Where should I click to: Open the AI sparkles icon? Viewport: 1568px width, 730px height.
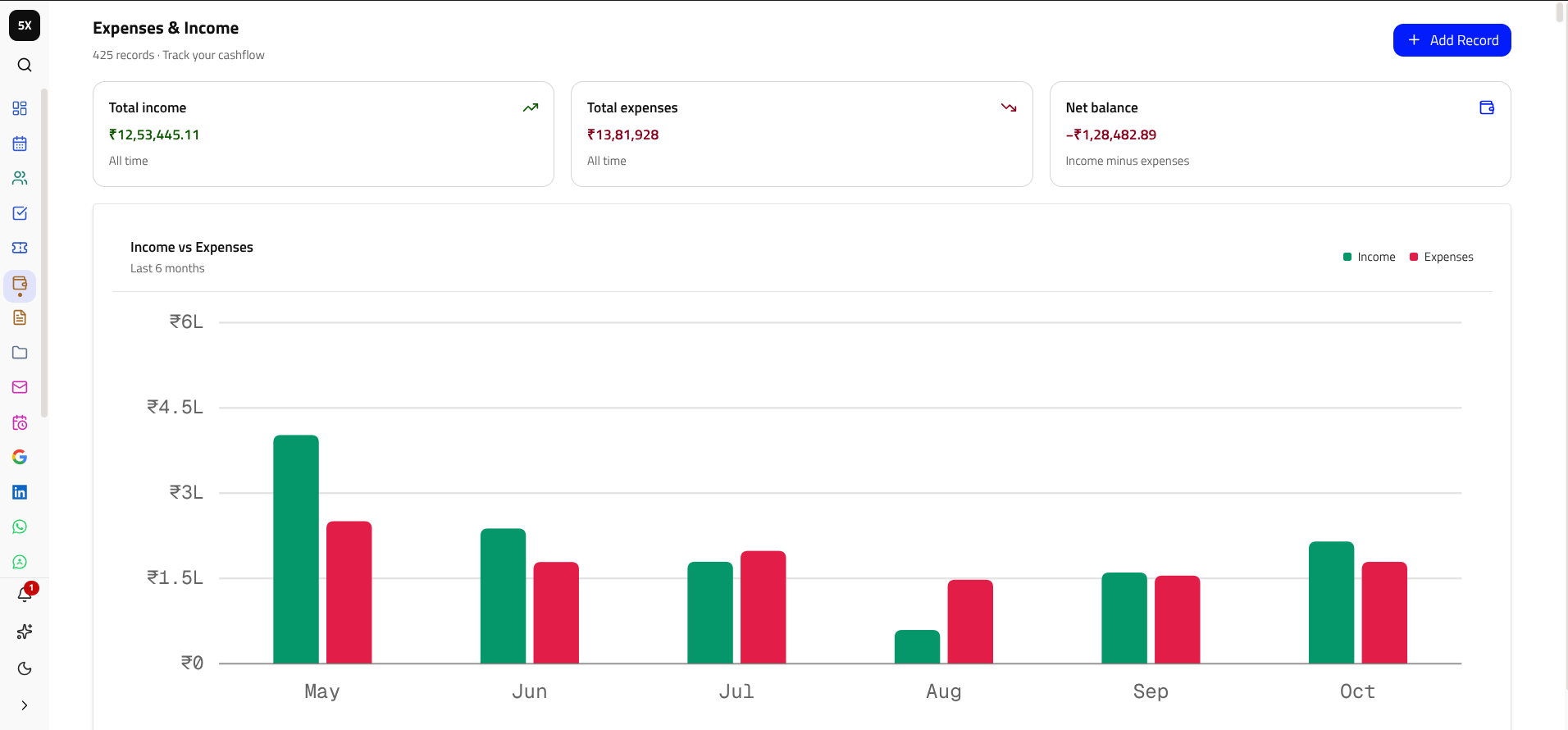pyautogui.click(x=25, y=632)
